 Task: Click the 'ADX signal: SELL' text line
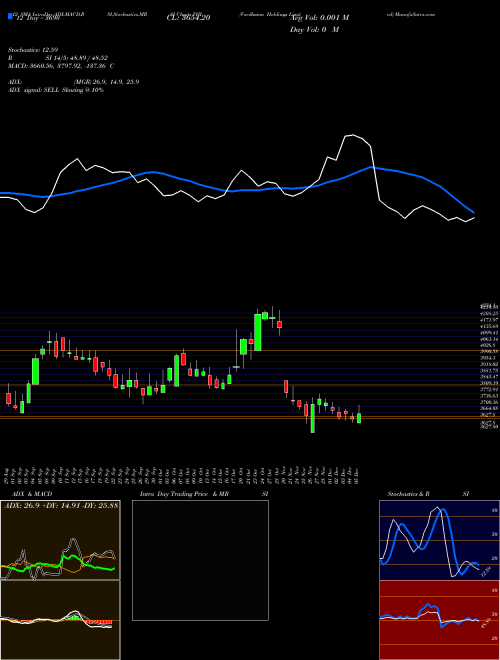point(56,90)
